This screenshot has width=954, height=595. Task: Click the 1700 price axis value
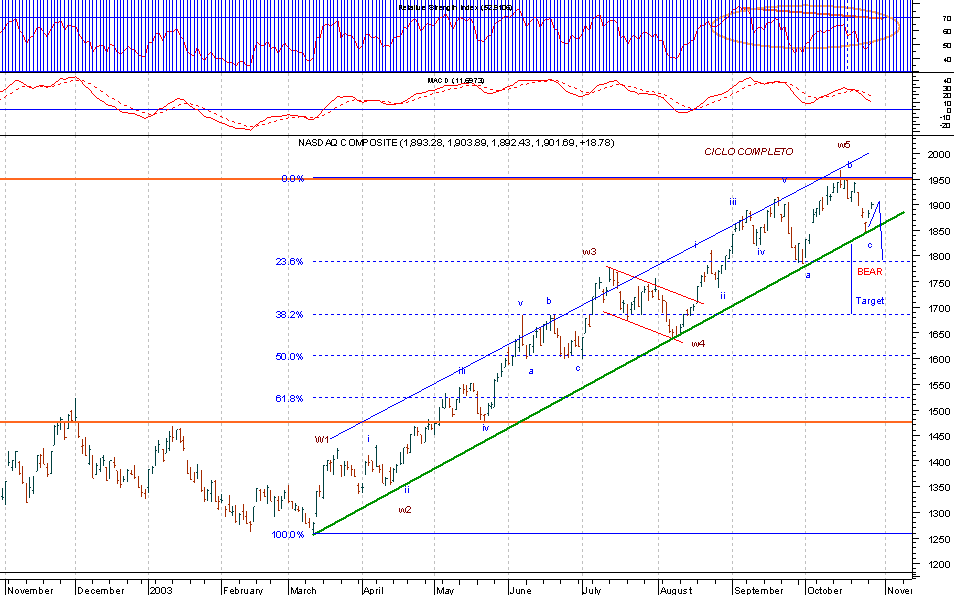[940, 309]
